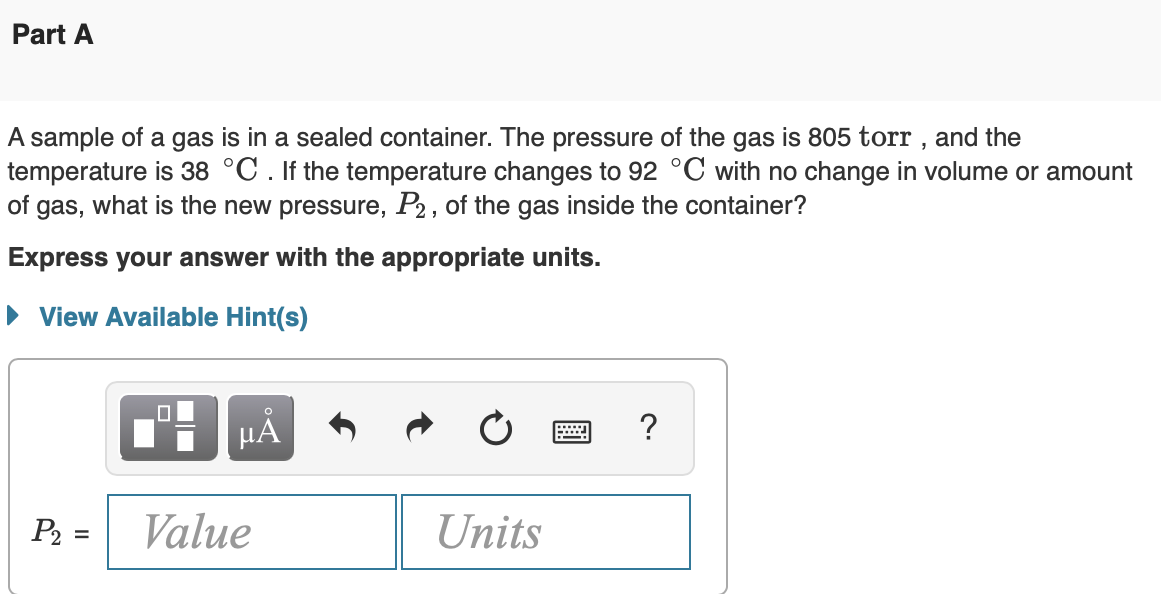Select the superscript template from the templates icon
Screen dimensions: 1162x594
(x=170, y=428)
